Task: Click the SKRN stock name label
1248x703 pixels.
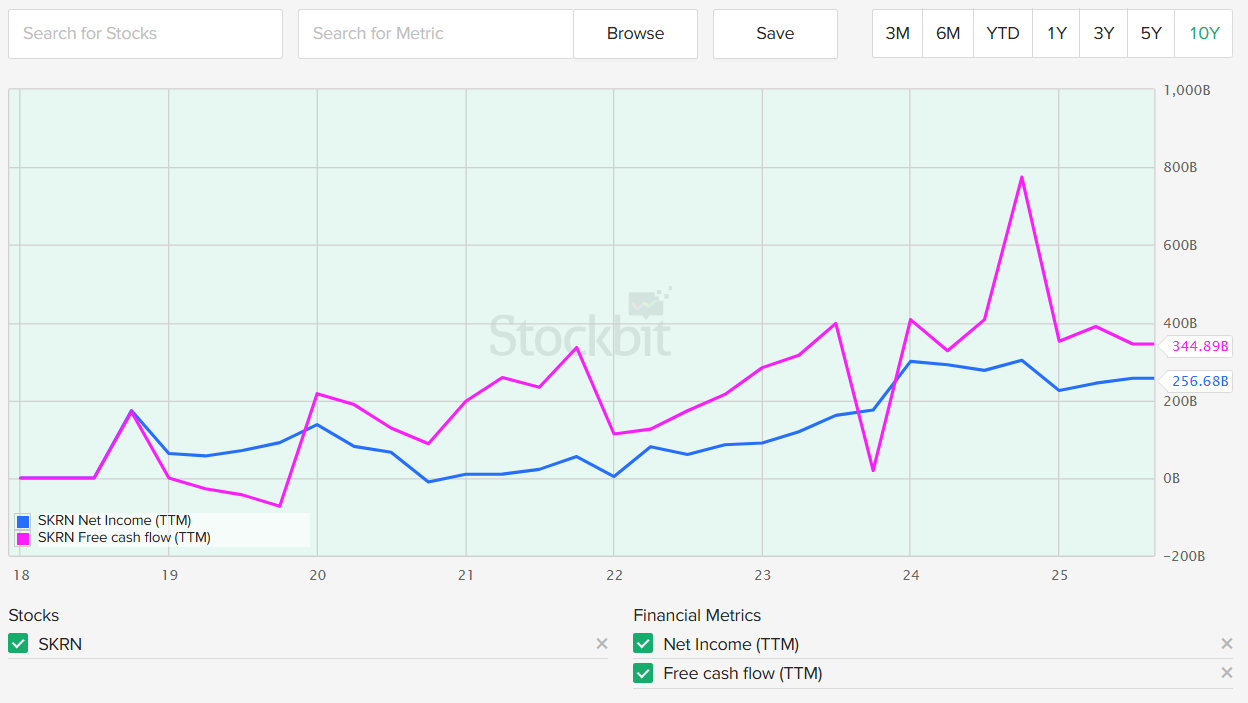Action: pos(60,644)
